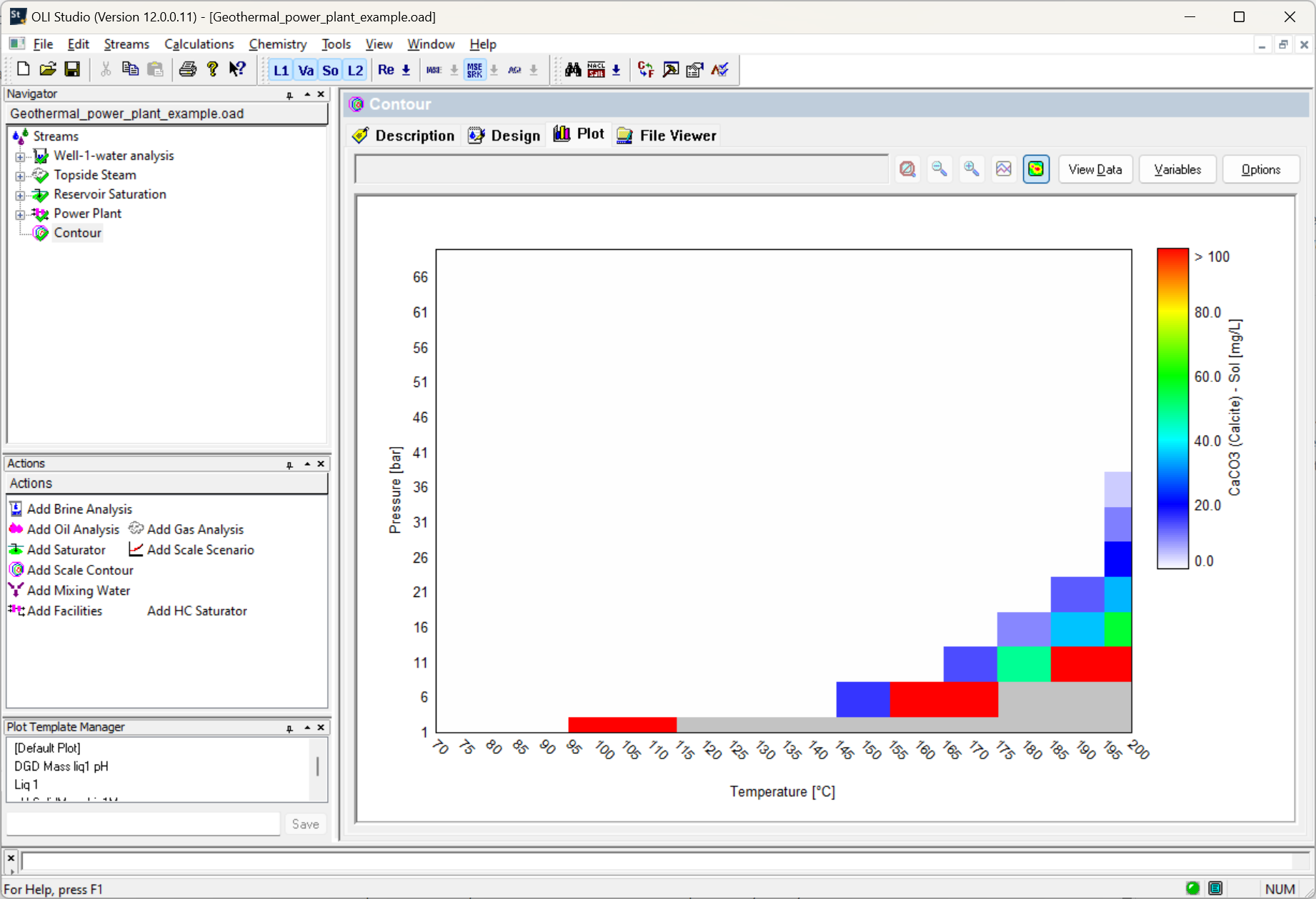
Task: Copy selection with the Copy toolbar icon
Action: (130, 69)
